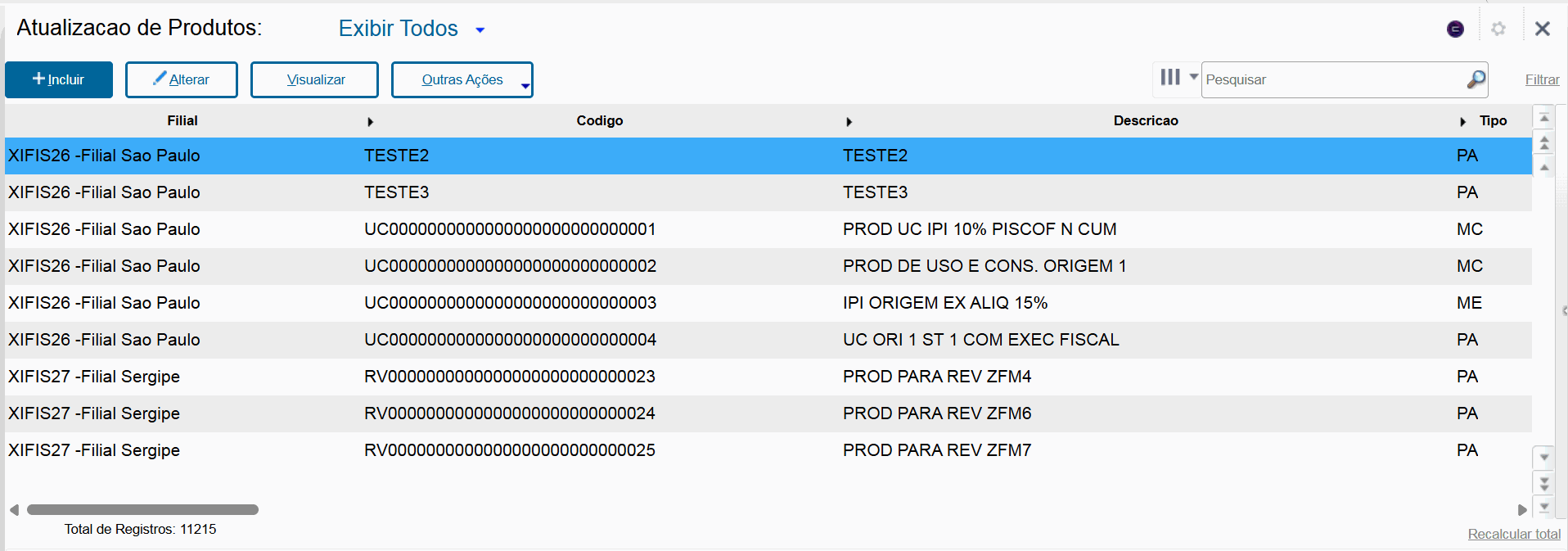Focus the Pesquisar search field

tap(1334, 79)
